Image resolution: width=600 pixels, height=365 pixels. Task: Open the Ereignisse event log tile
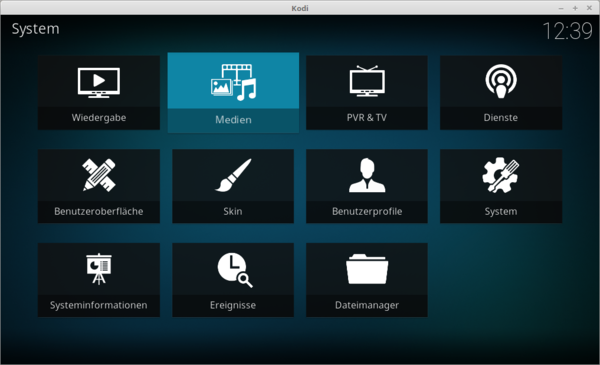click(233, 280)
